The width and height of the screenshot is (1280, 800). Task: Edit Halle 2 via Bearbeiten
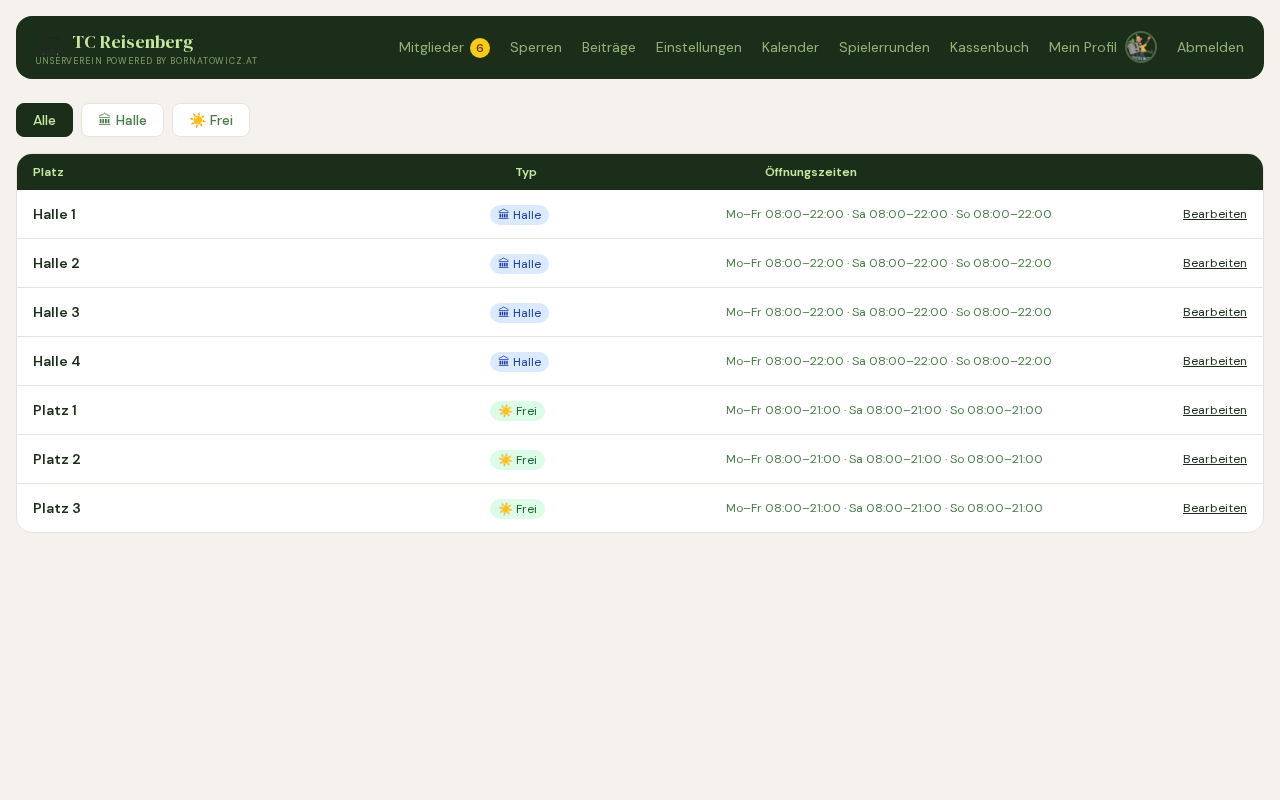pyautogui.click(x=1215, y=263)
